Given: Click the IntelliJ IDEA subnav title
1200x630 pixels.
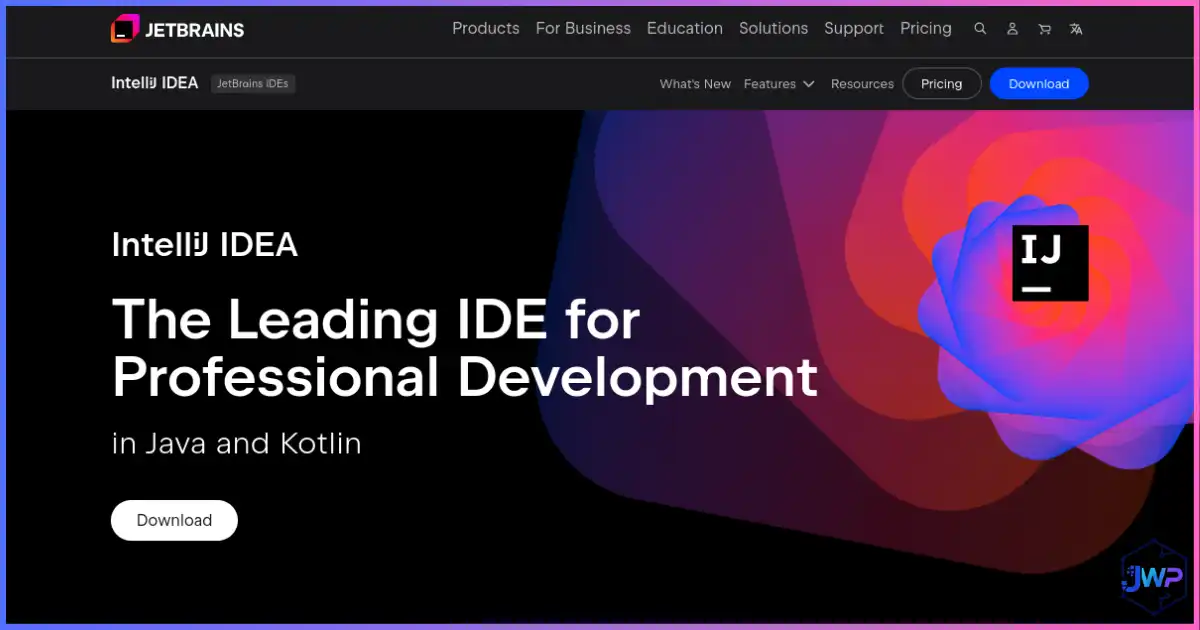Looking at the screenshot, I should [x=155, y=83].
